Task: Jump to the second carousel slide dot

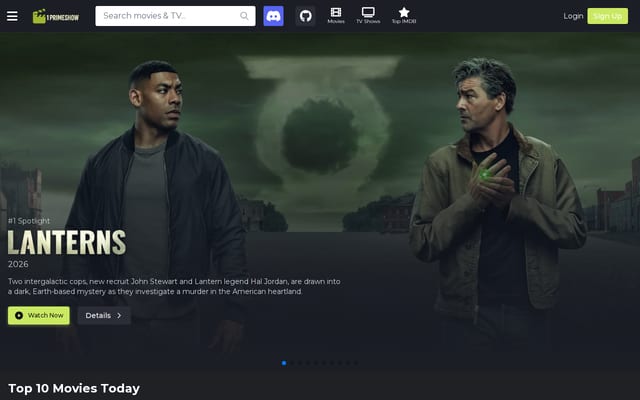Action: click(x=292, y=363)
